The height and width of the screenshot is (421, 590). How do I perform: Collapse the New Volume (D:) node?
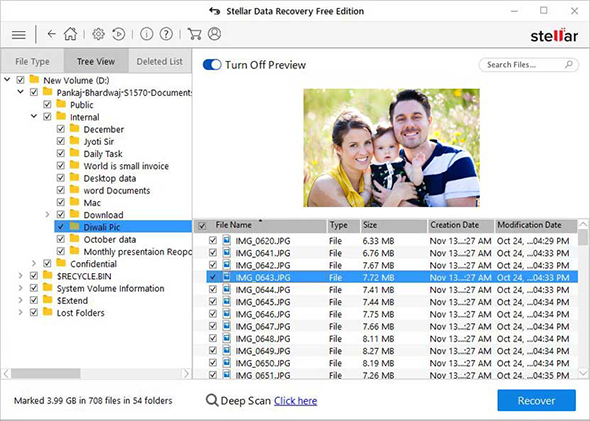(7, 79)
